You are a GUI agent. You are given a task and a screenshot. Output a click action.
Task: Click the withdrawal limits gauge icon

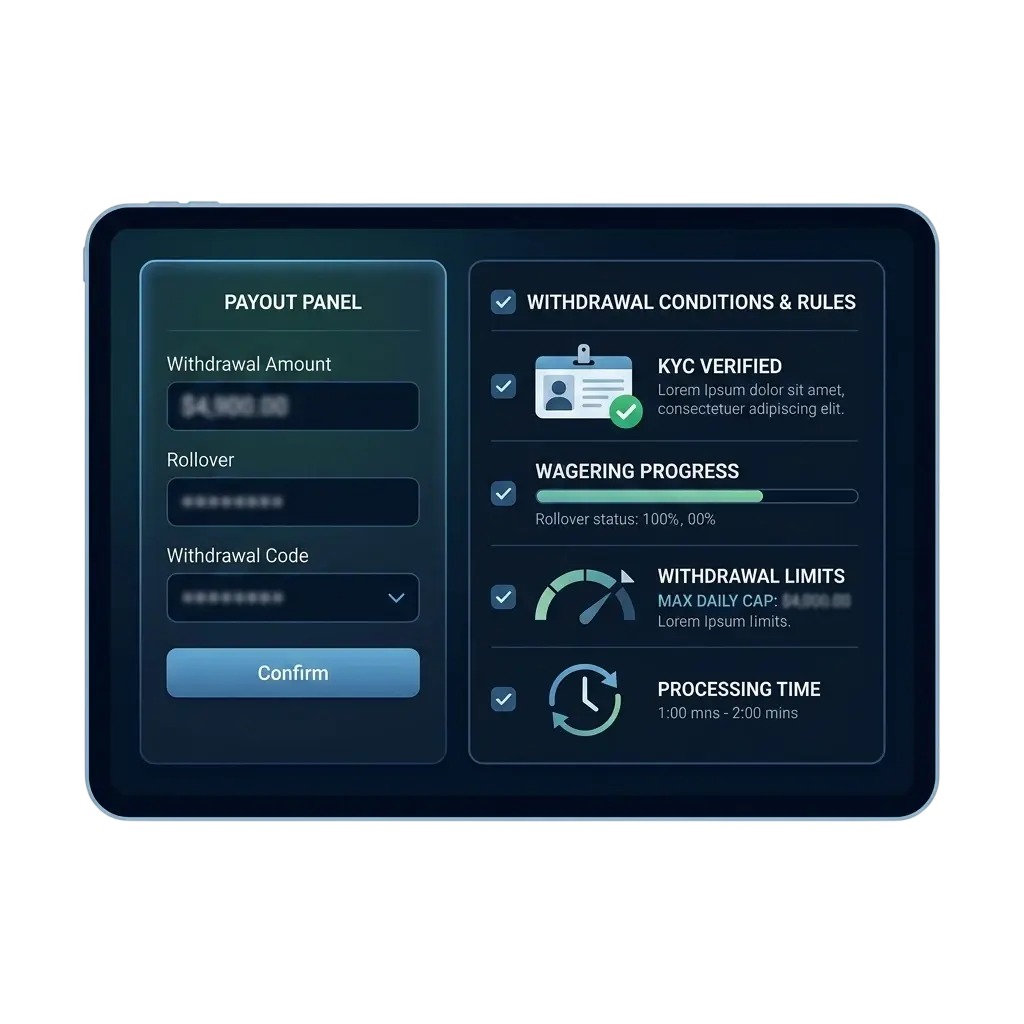click(x=584, y=596)
